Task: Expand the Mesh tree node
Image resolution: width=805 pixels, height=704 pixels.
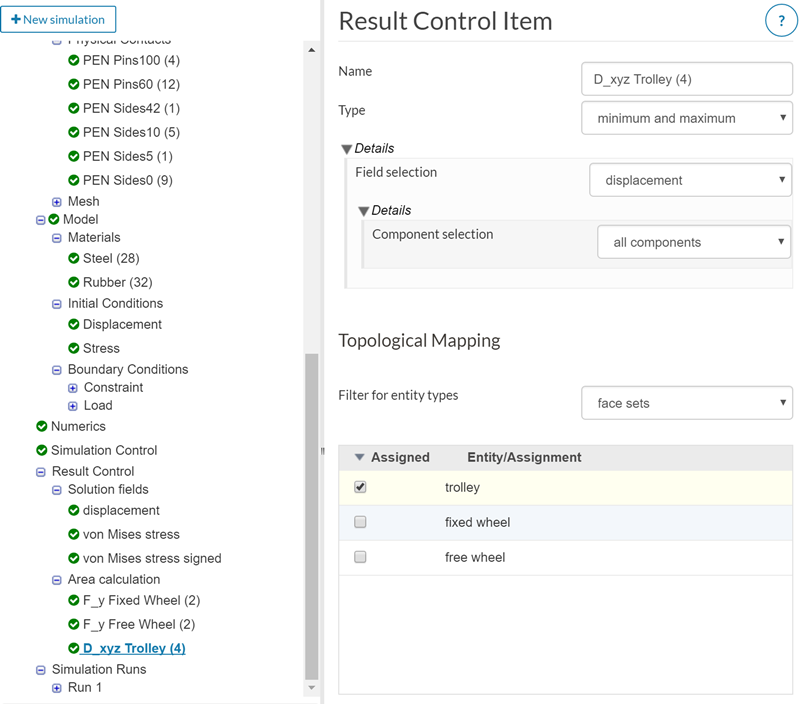Action: point(57,202)
